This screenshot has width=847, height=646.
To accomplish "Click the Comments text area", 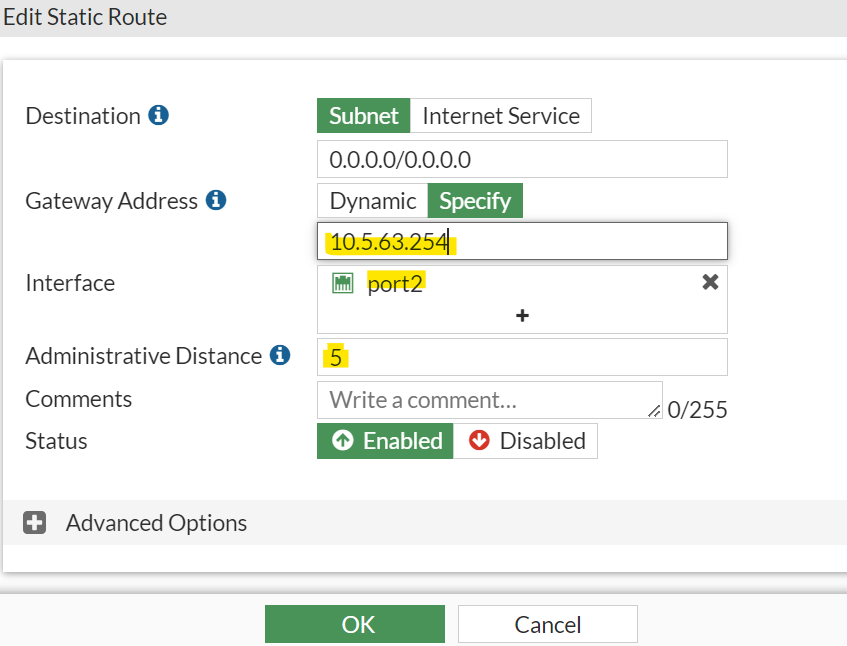I will (489, 400).
